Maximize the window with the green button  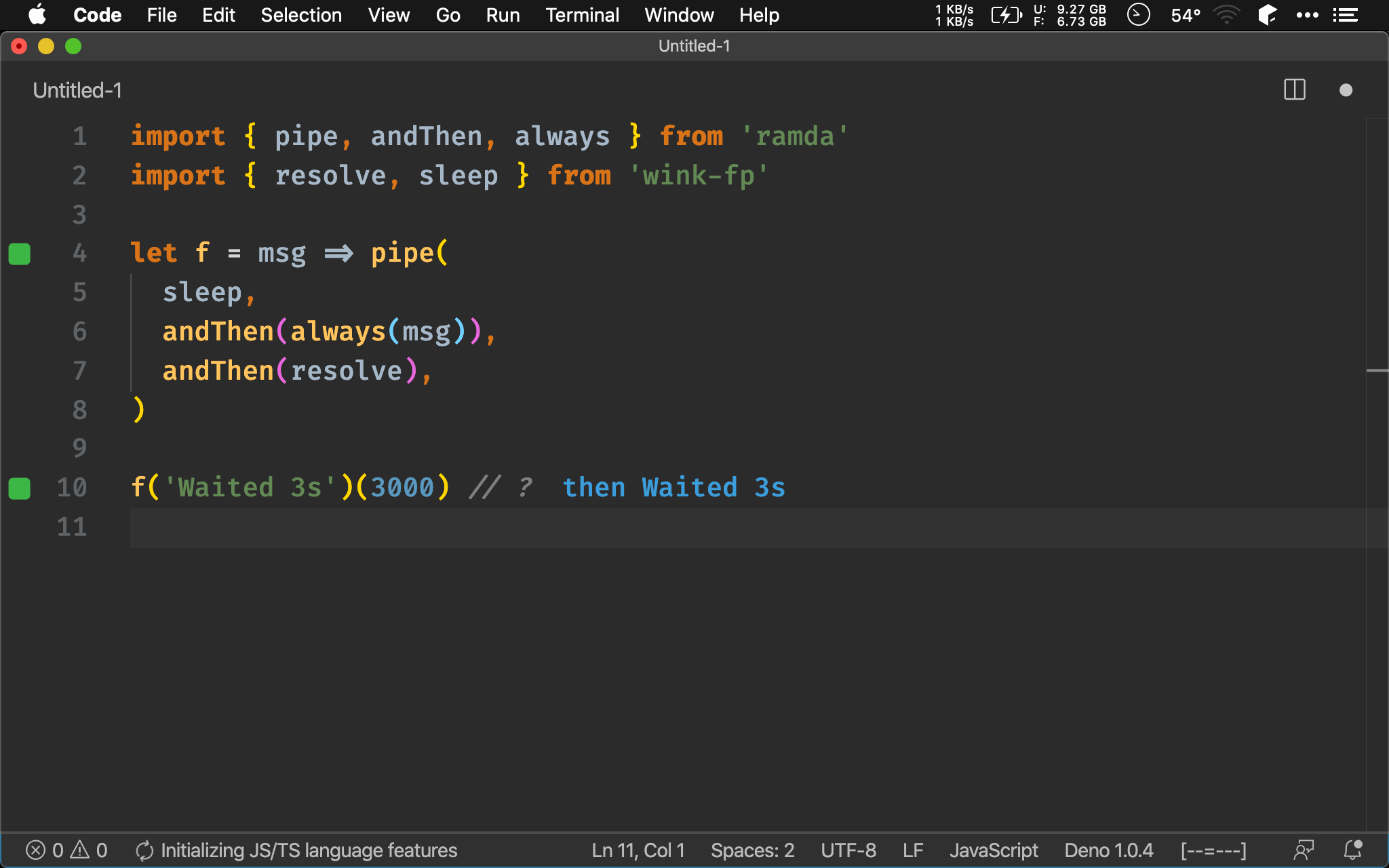73,46
